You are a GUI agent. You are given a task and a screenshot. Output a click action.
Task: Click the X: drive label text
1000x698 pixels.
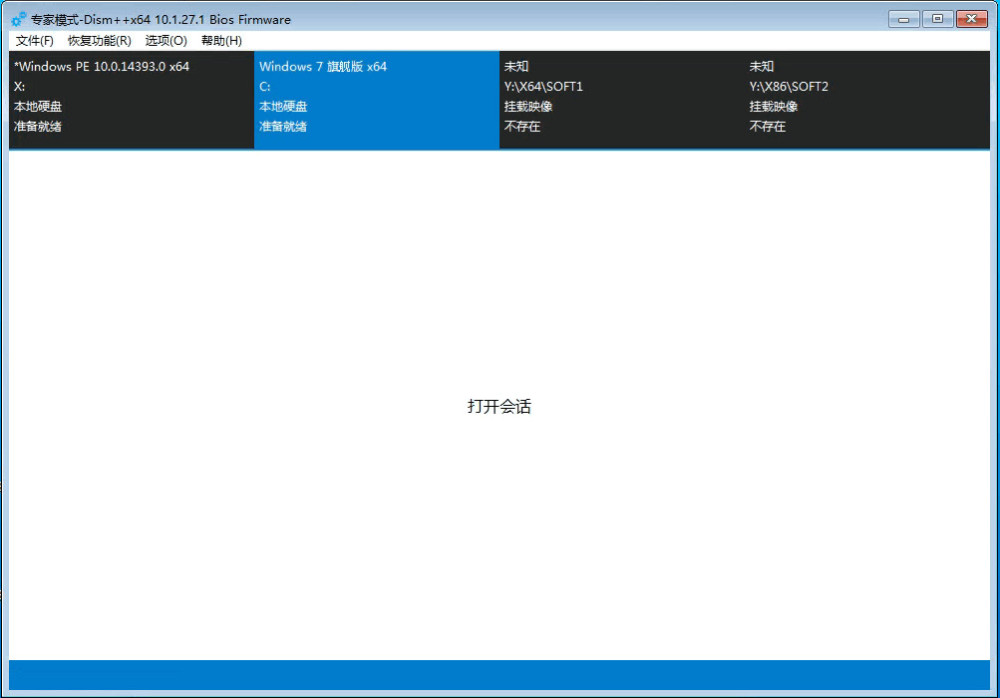point(19,87)
